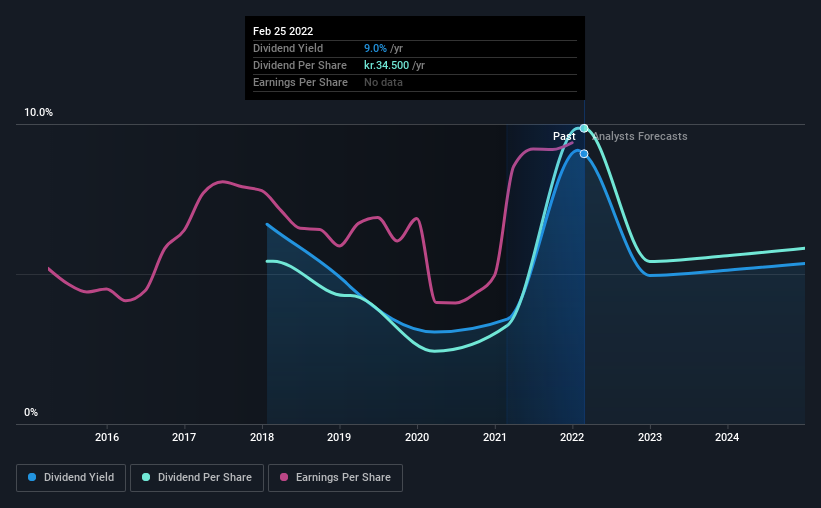Click the Feb 25 2022 tooltip date
The image size is (821, 508).
[283, 31]
